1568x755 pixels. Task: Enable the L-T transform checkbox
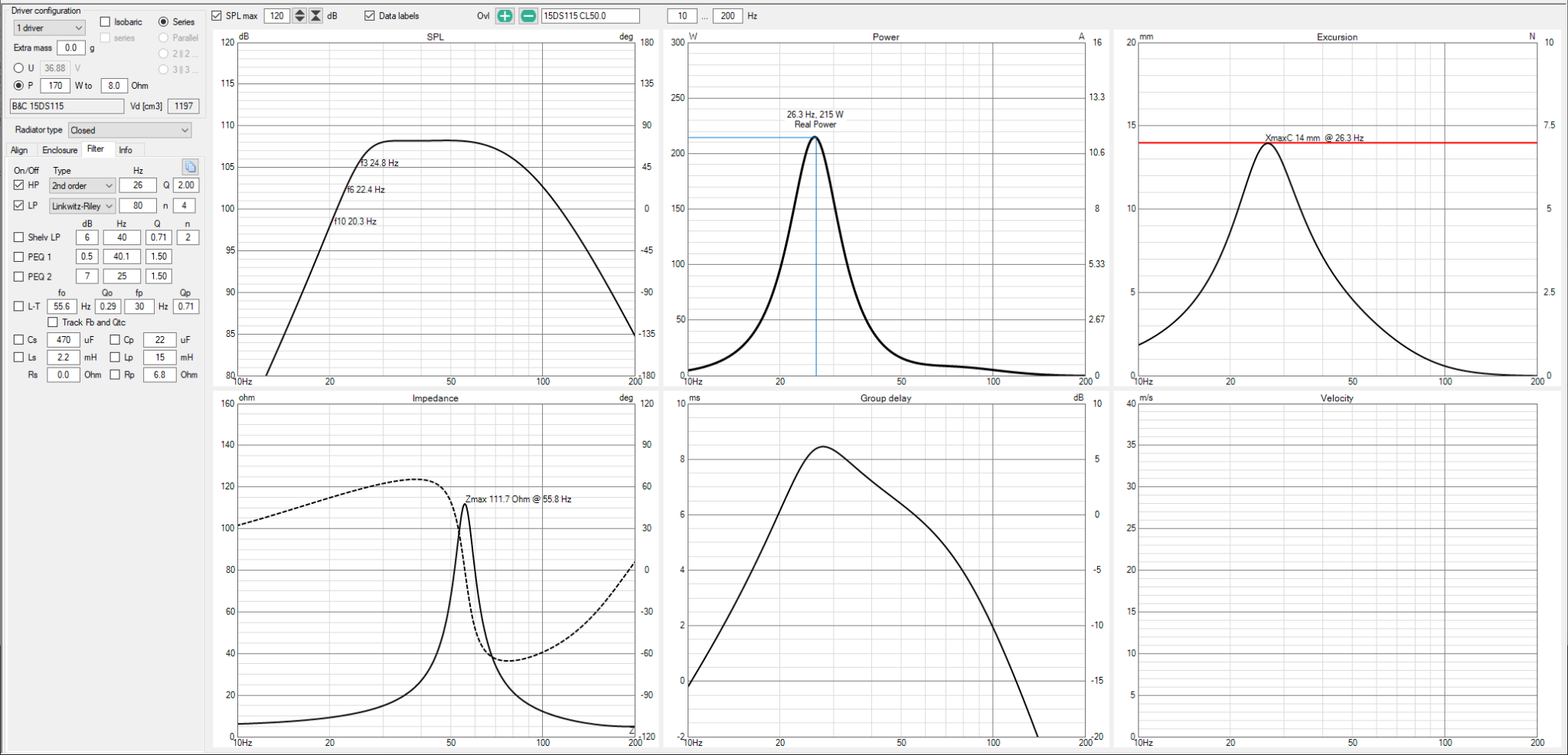click(19, 306)
